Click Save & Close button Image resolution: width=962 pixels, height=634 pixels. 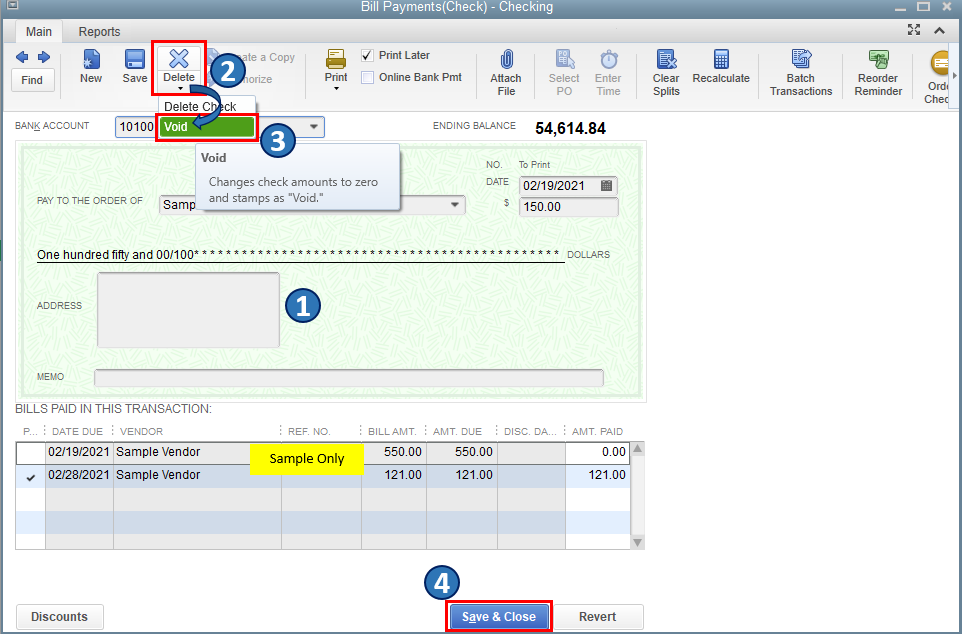click(499, 617)
